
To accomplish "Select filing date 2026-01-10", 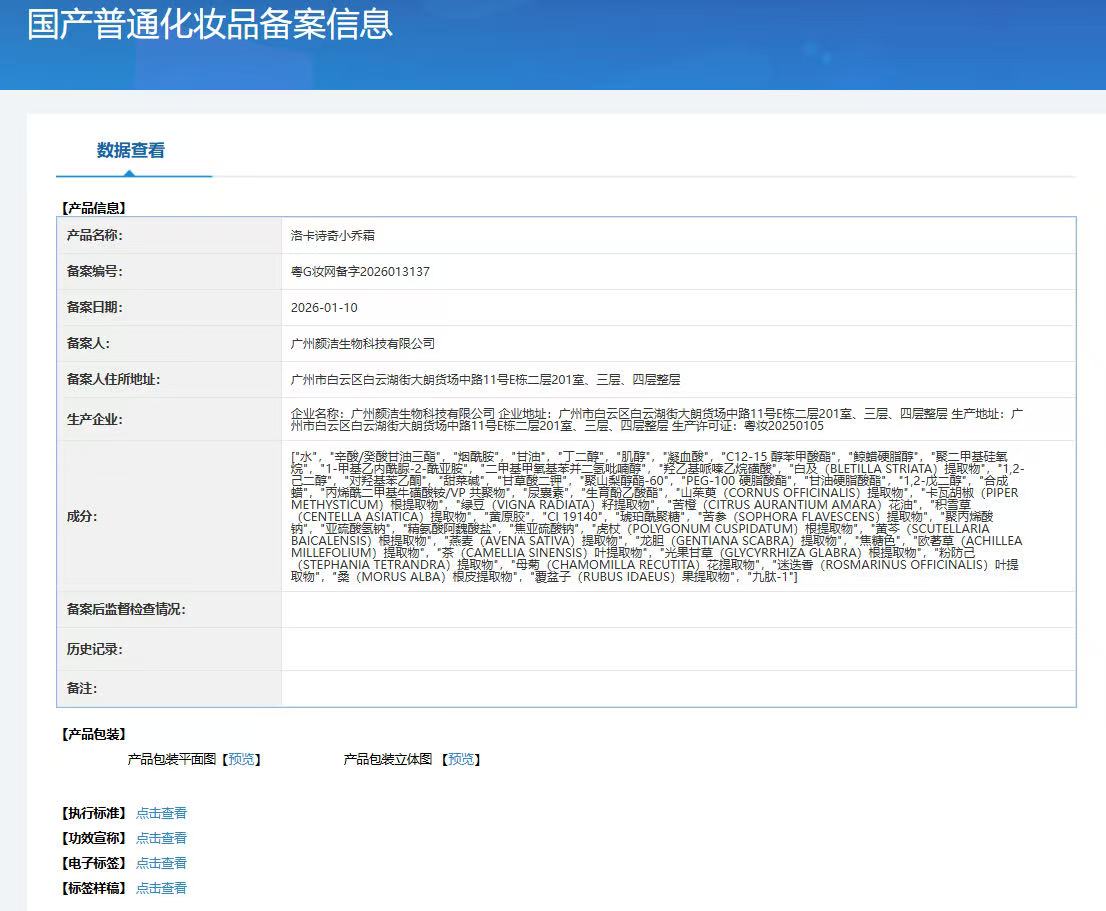I will [x=324, y=307].
